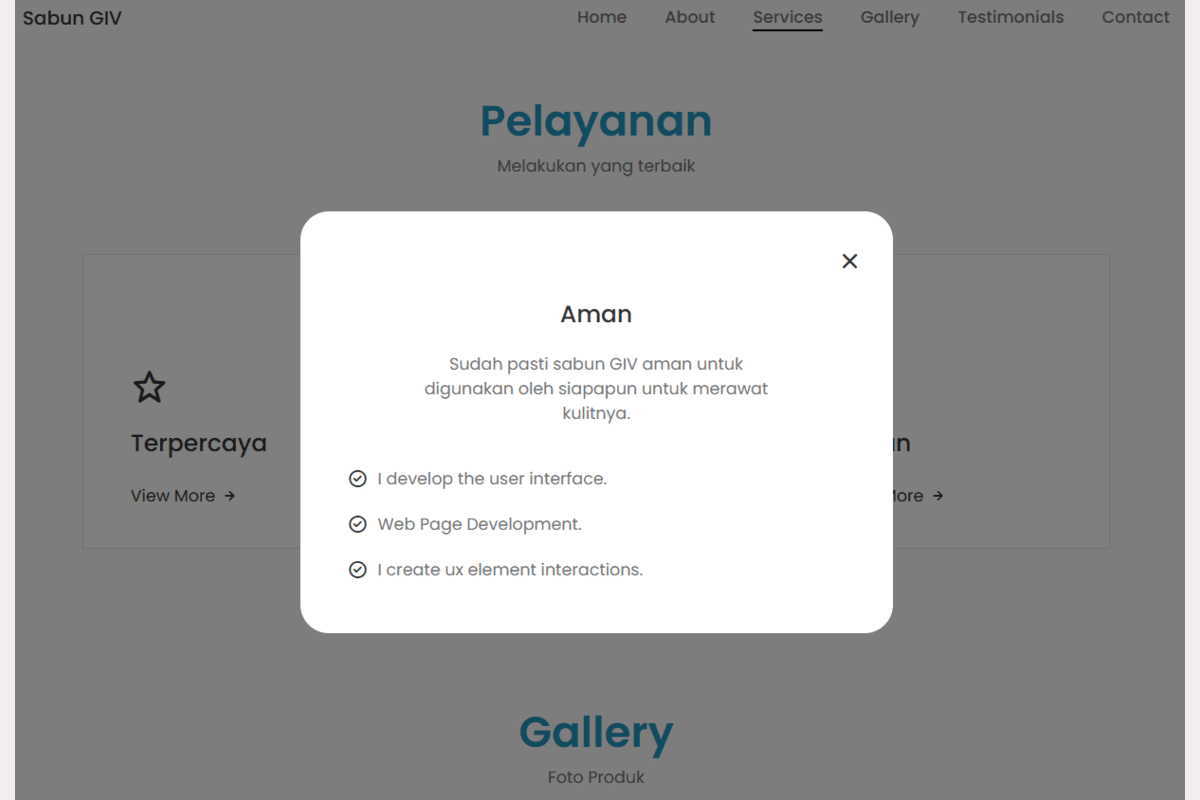The image size is (1200, 800).
Task: Click check icon beside "Web Page Development"
Action: pos(357,524)
